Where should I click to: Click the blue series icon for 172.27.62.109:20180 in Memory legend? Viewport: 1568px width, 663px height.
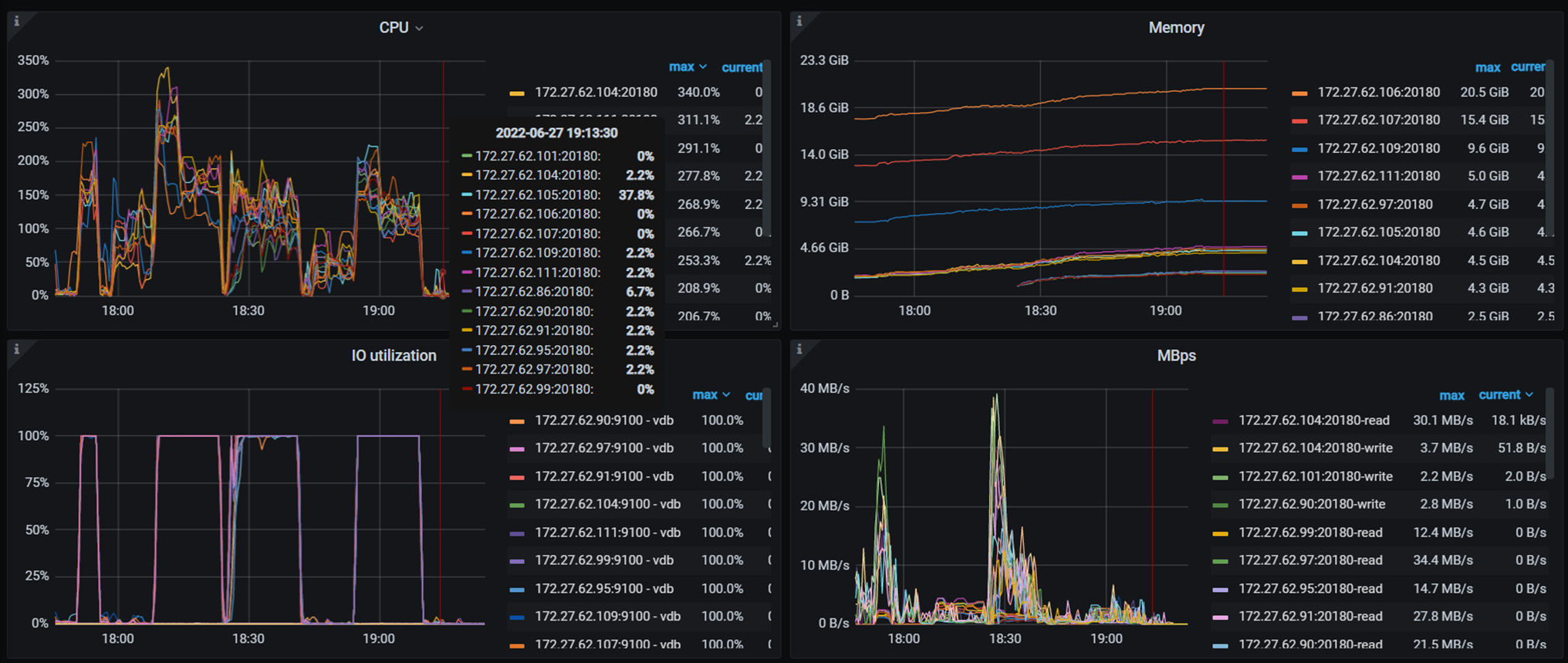pos(1299,149)
